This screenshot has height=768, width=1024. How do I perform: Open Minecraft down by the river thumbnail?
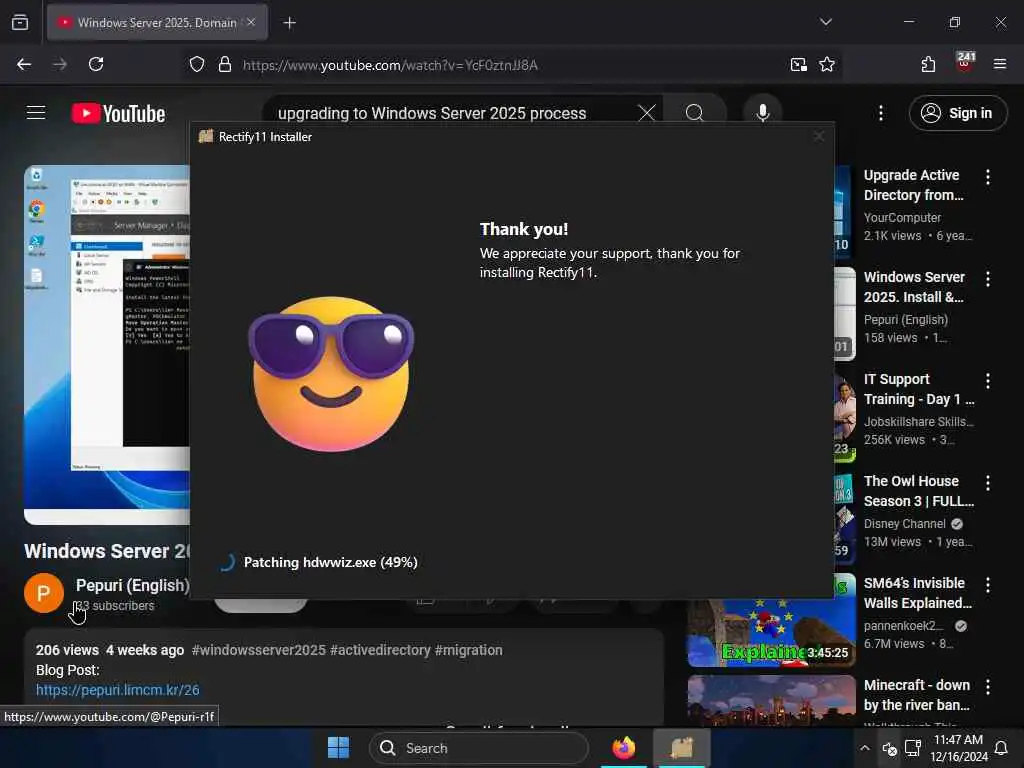click(x=771, y=700)
